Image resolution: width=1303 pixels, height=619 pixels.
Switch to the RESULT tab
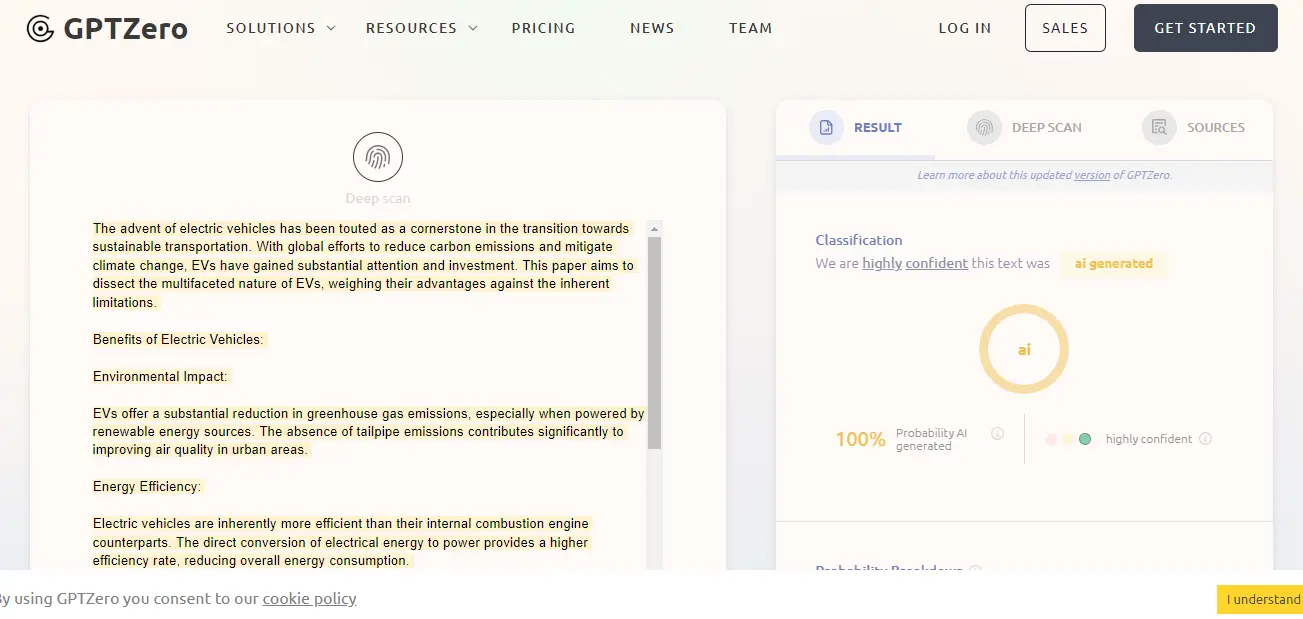878,127
